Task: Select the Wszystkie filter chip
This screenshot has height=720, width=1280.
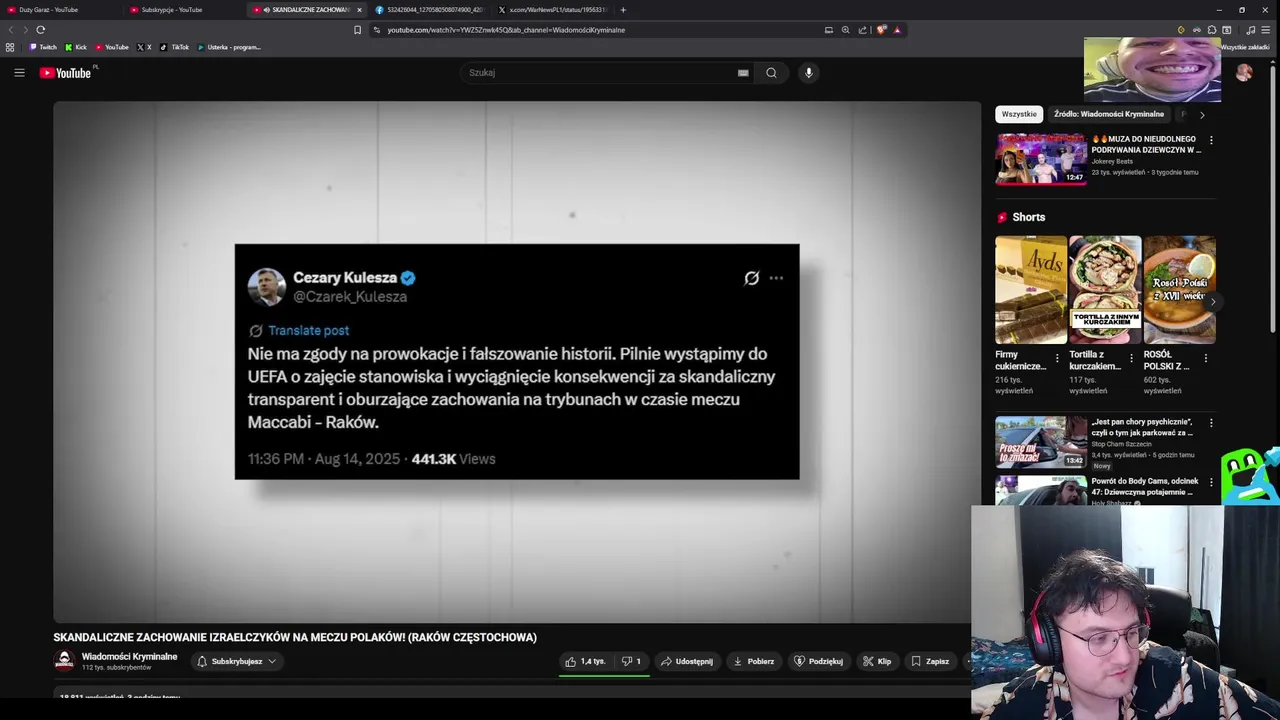Action: click(1019, 114)
